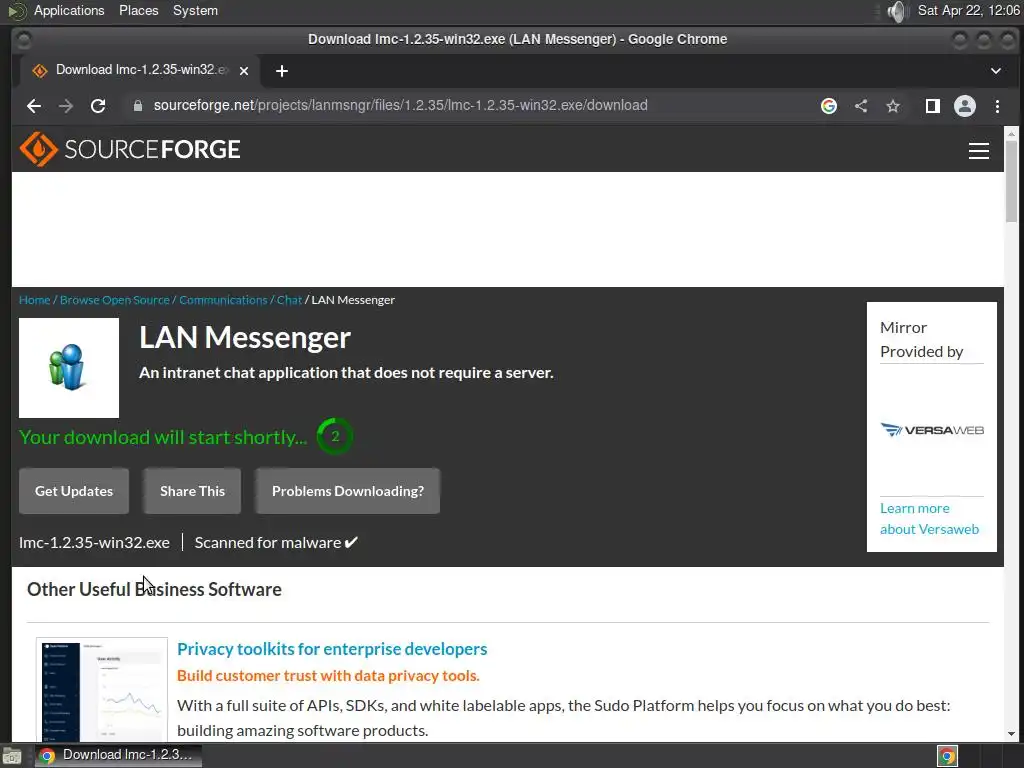
Task: Click the scrollbar down arrow
Action: (x=1012, y=733)
